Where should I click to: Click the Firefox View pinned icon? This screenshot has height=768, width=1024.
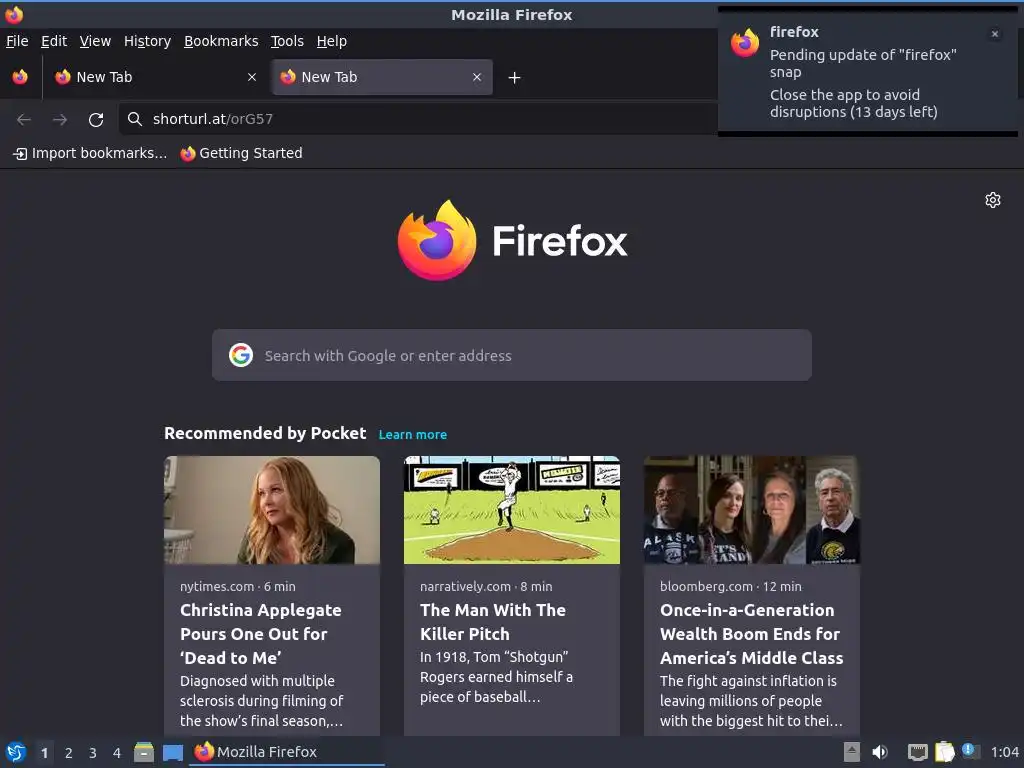[x=20, y=77]
